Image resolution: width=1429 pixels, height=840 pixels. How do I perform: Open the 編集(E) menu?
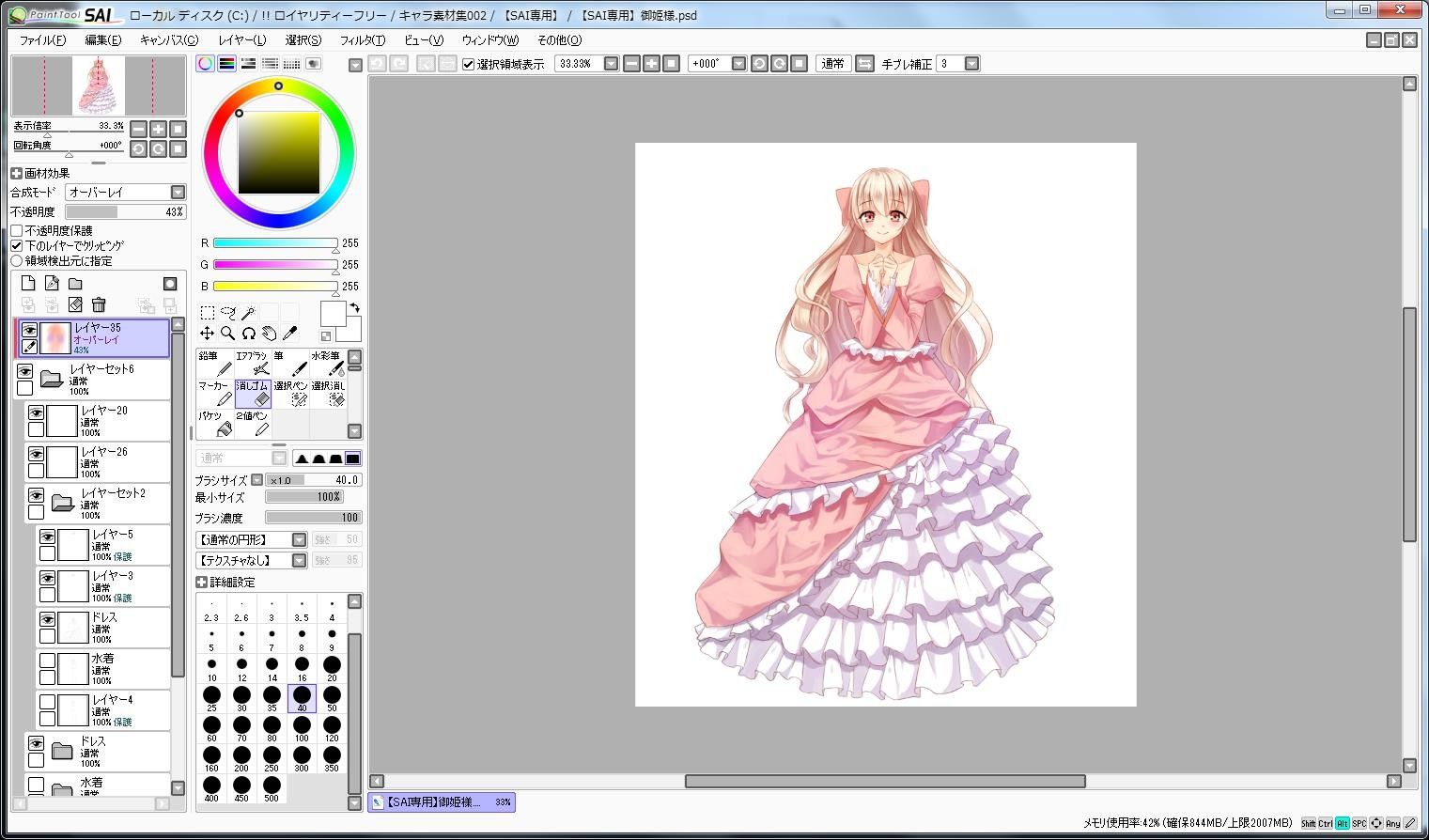[x=103, y=40]
